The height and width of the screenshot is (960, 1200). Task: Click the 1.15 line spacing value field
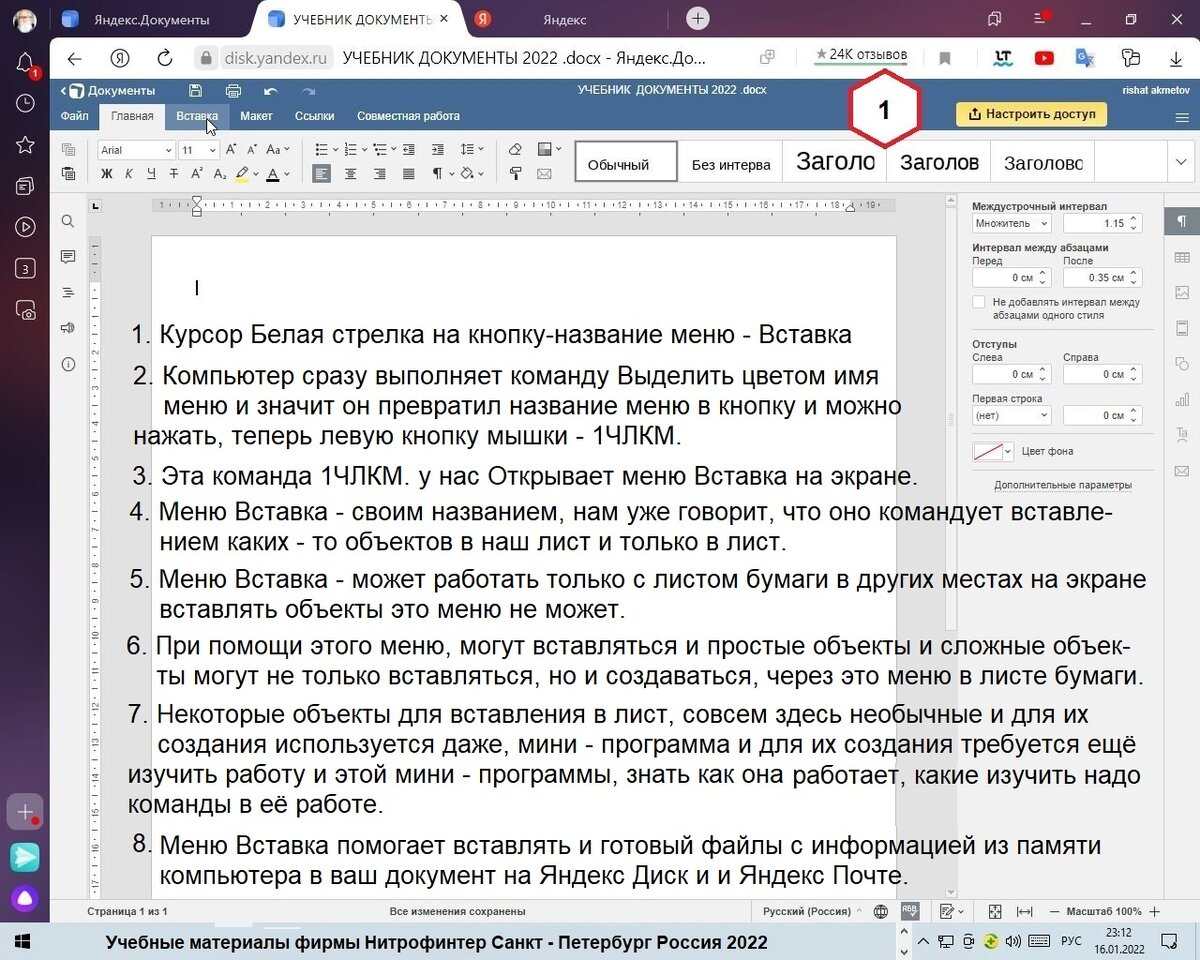[1102, 223]
